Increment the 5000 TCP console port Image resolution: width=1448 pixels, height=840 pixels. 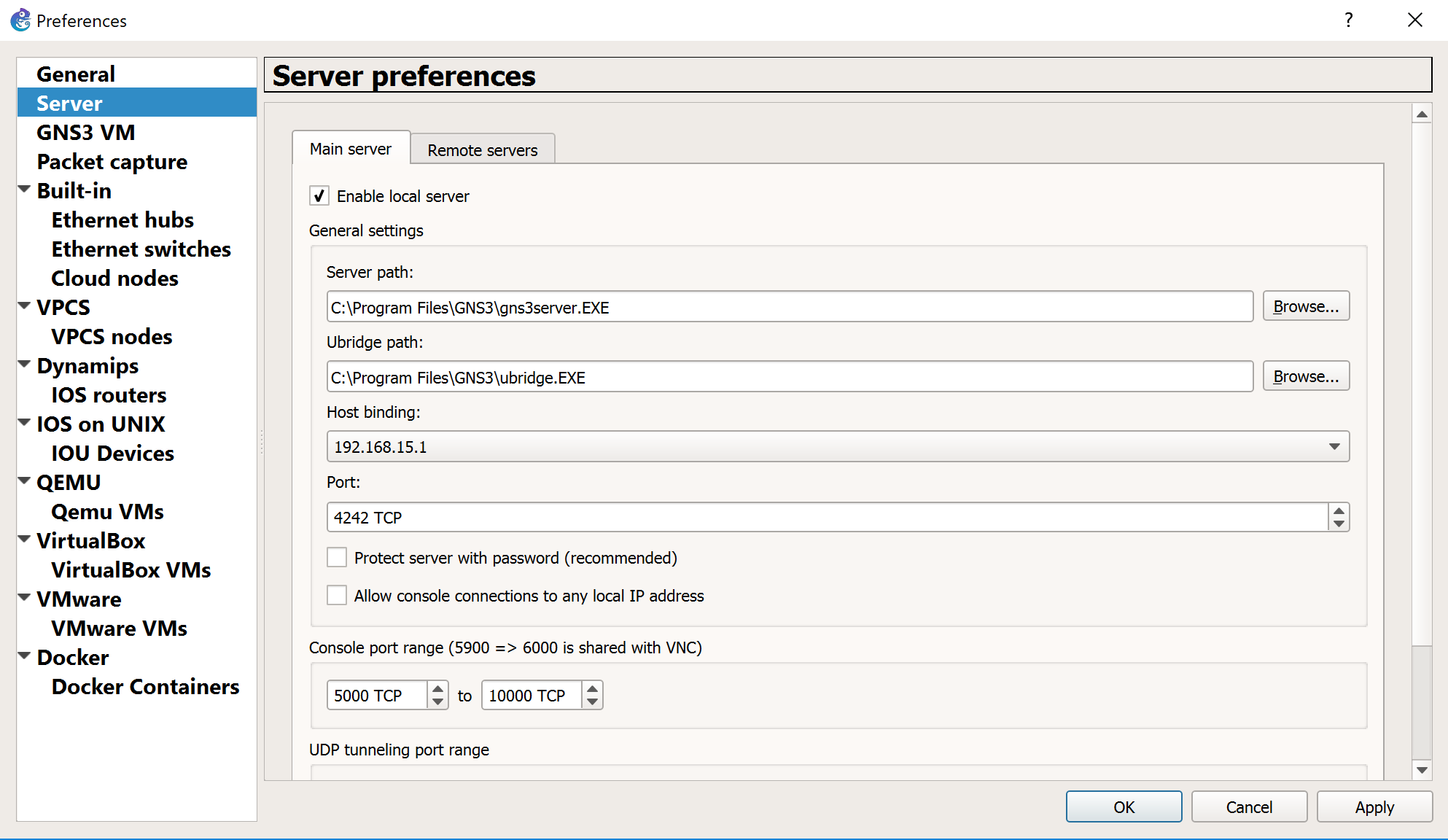[x=437, y=688]
